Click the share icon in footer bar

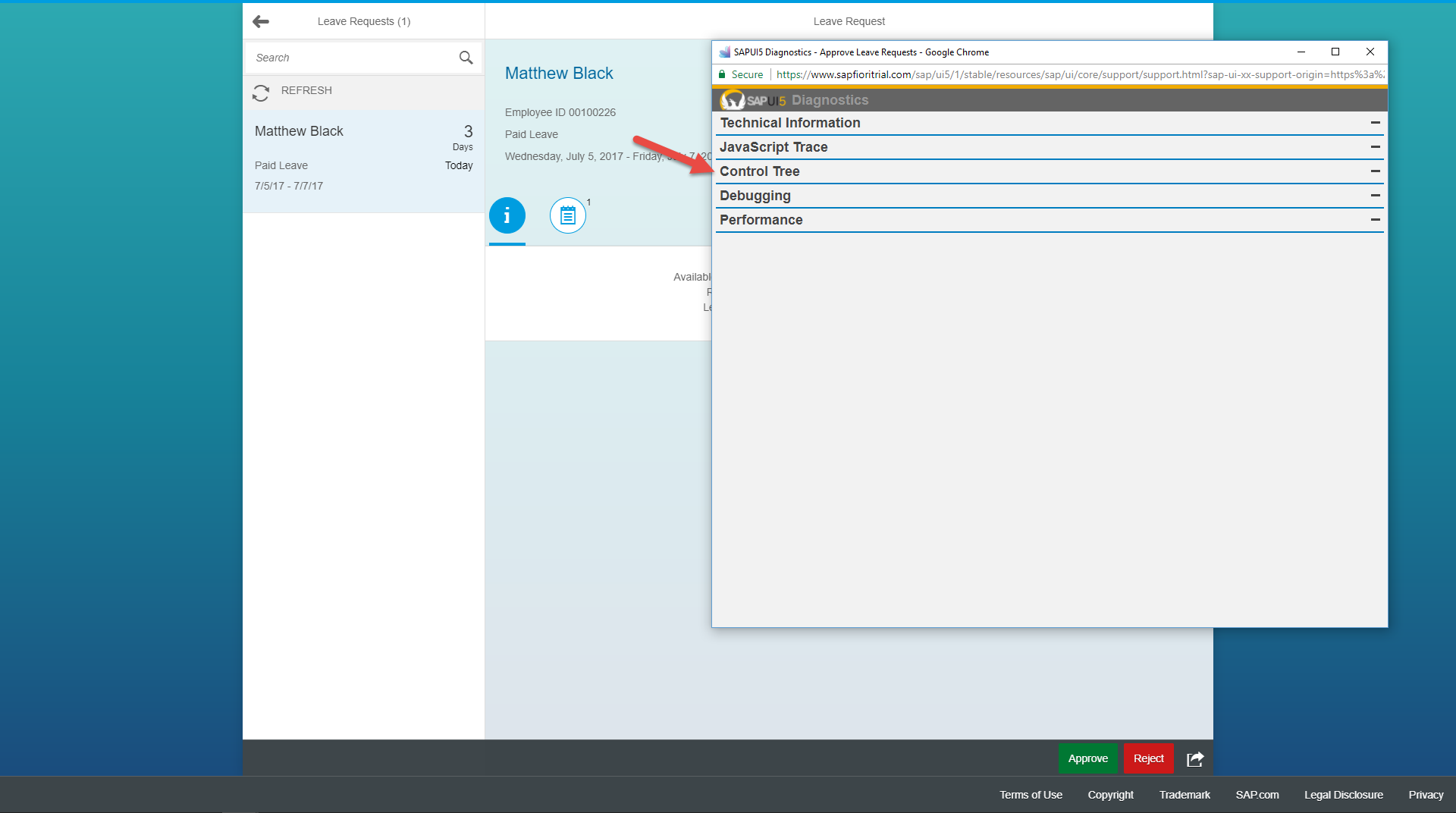[1195, 758]
